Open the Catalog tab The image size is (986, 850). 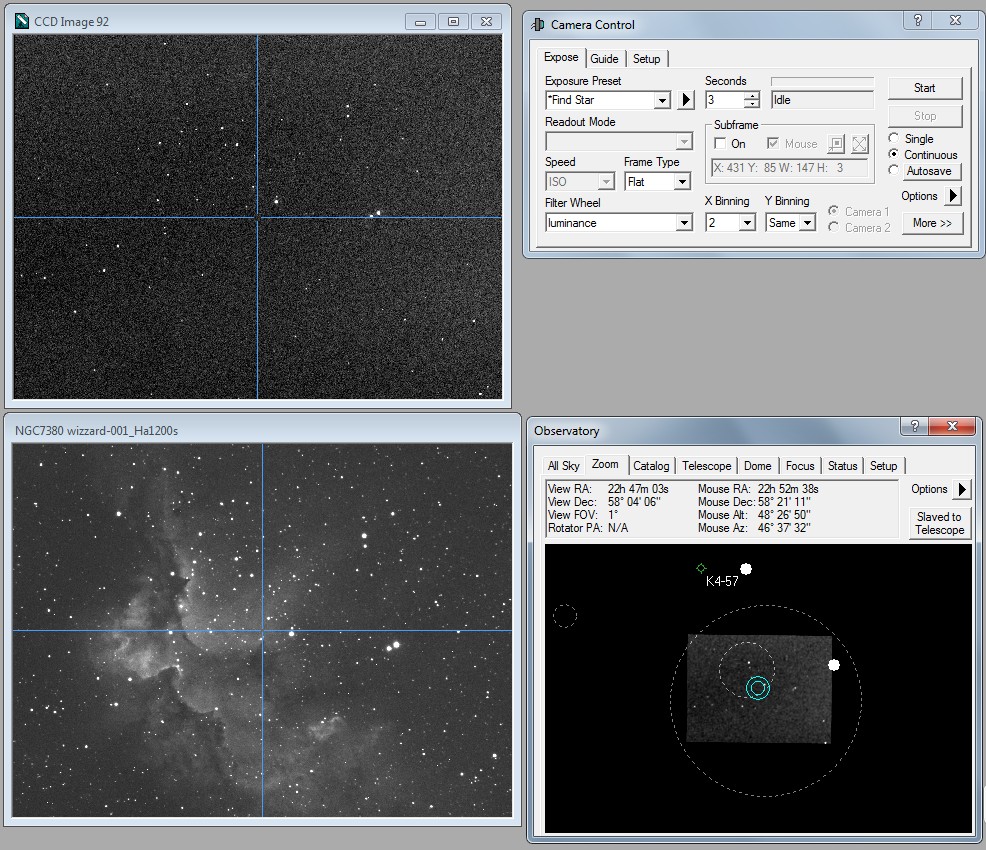[651, 466]
